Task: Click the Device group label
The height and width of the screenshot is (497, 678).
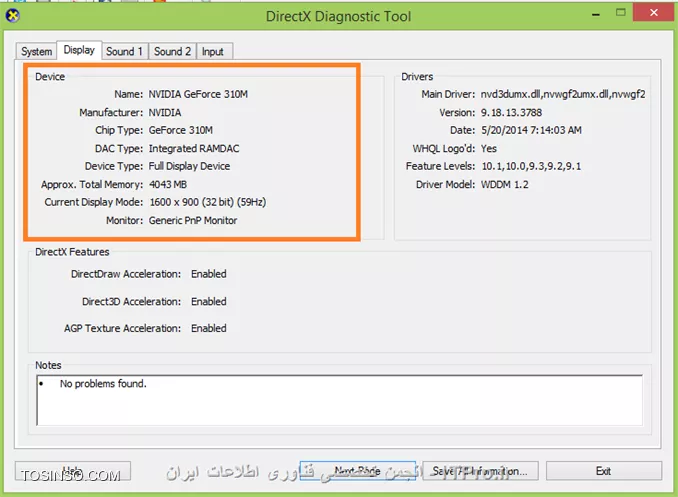Action: click(50, 77)
